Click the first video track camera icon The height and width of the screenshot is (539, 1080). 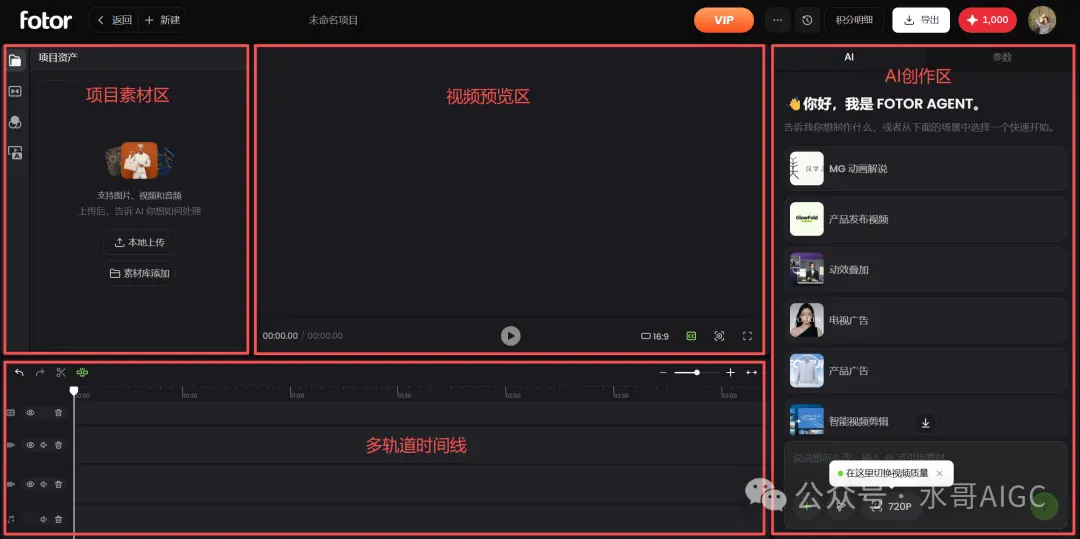11,445
